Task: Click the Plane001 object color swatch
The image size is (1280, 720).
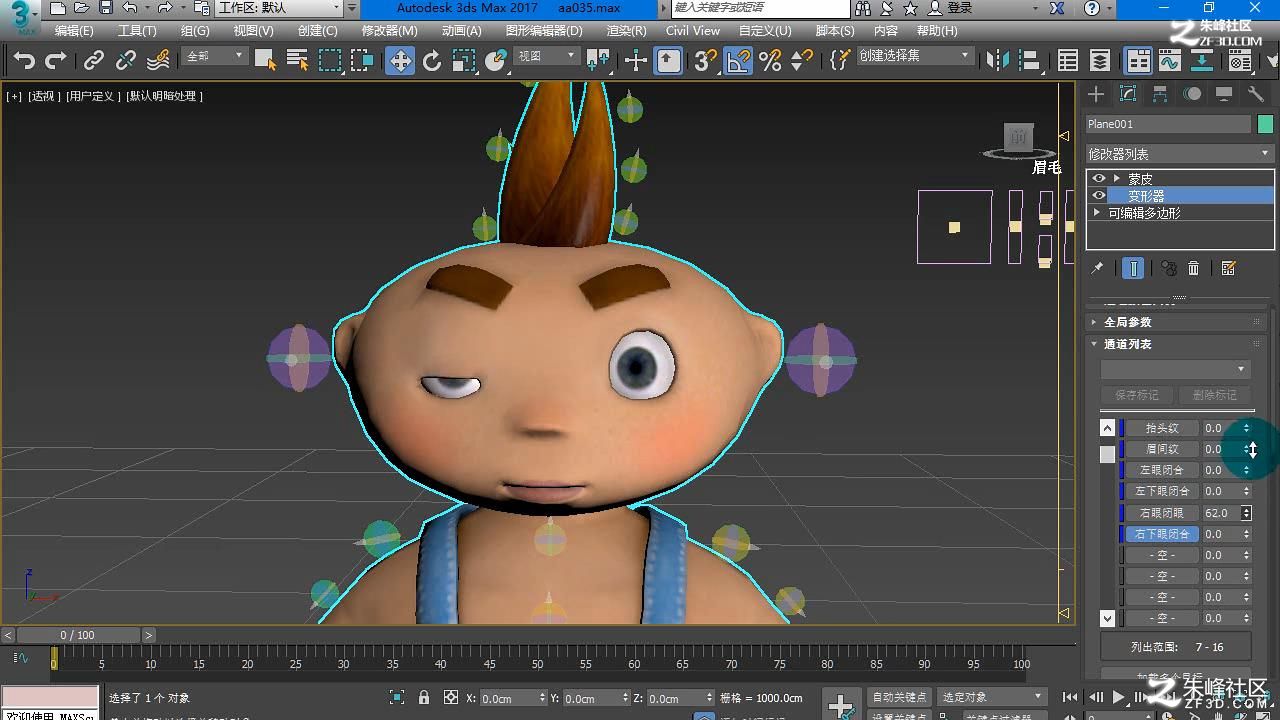Action: click(x=1265, y=124)
